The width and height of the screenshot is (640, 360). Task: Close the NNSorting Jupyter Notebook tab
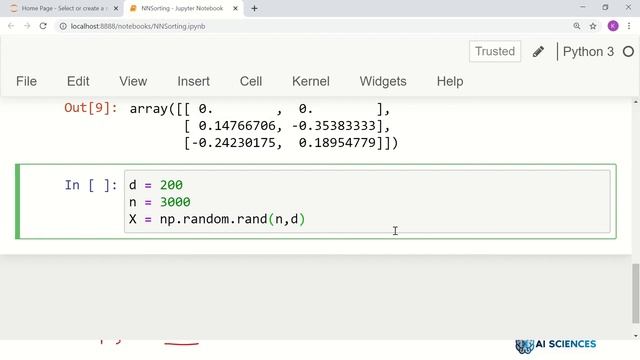pyautogui.click(x=235, y=8)
